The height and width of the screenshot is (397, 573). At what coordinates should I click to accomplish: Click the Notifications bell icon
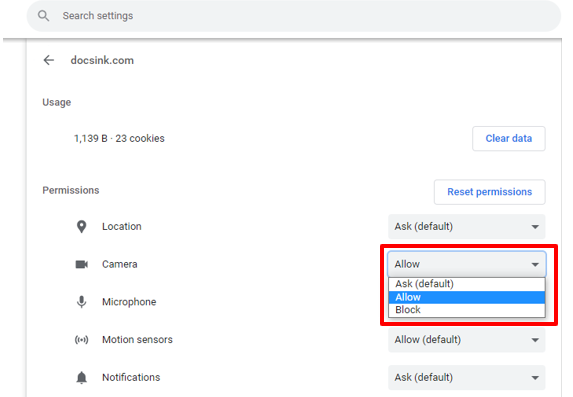pos(81,377)
